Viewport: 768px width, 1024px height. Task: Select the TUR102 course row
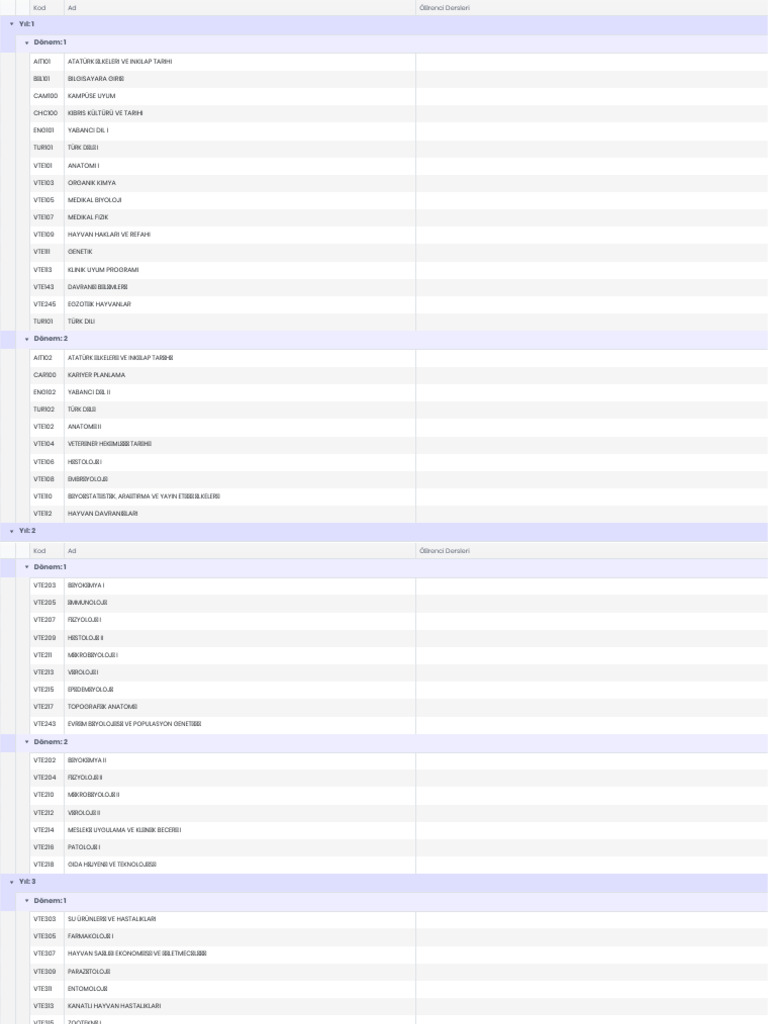[398, 409]
